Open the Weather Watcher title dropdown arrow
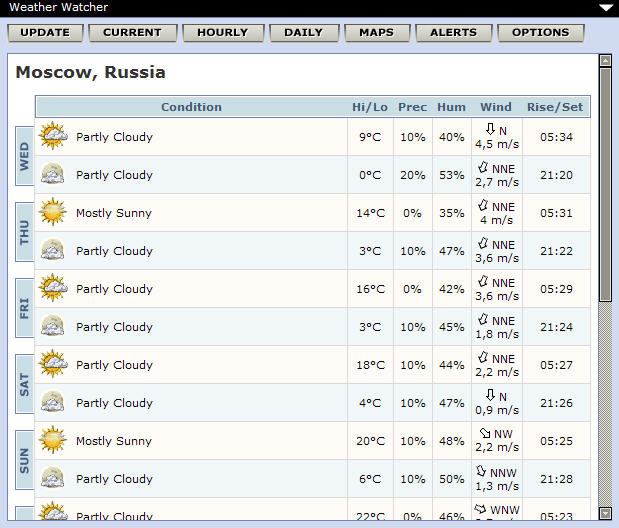This screenshot has height=528, width=619. 605,7
